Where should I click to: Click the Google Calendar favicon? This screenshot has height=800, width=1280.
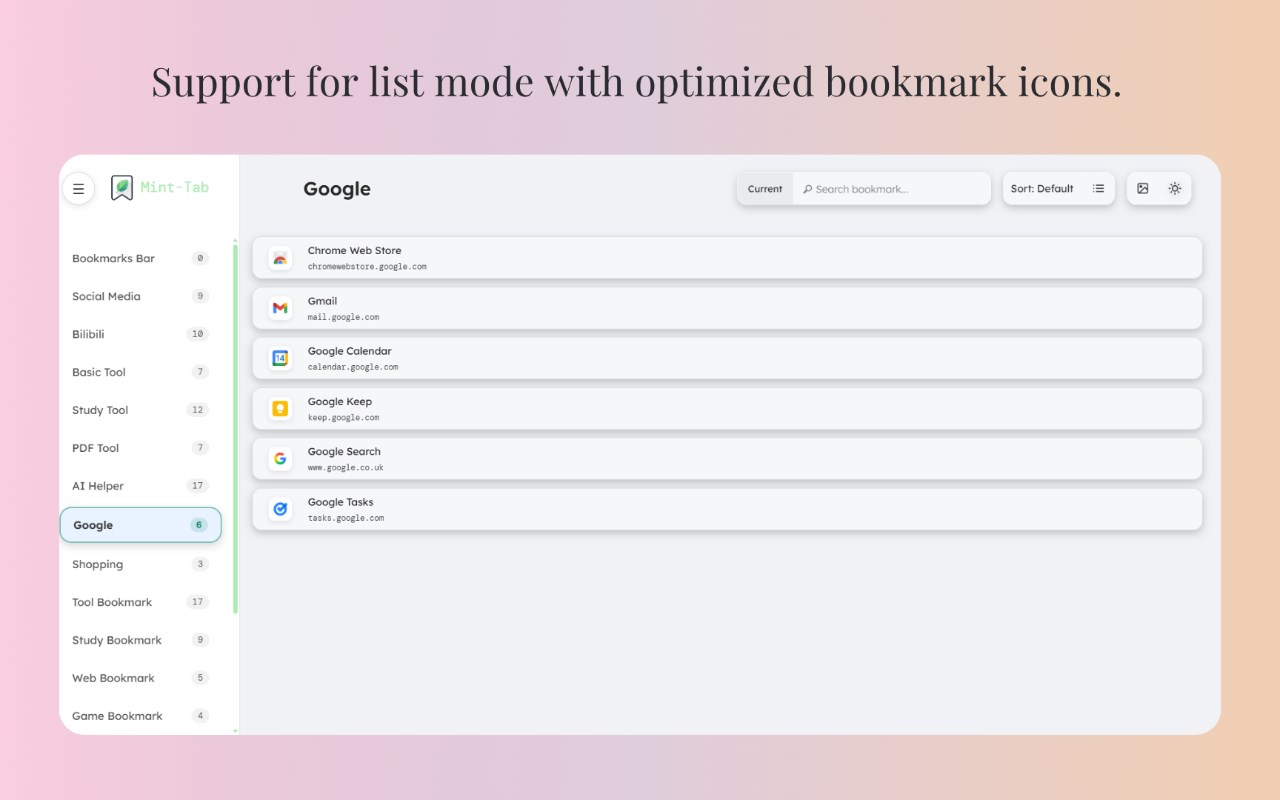coord(280,358)
